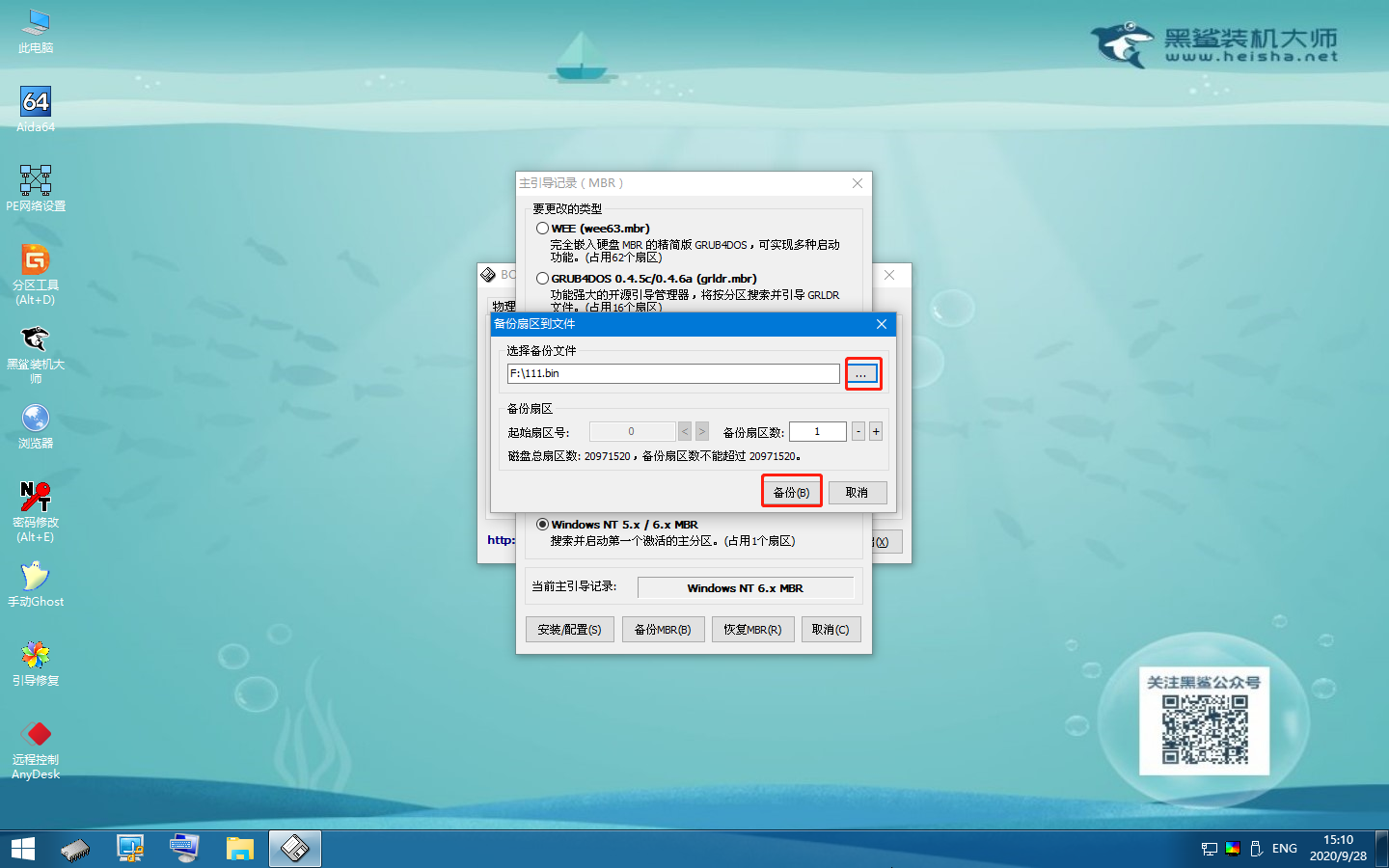Start AnyDesk remote control

35,735
